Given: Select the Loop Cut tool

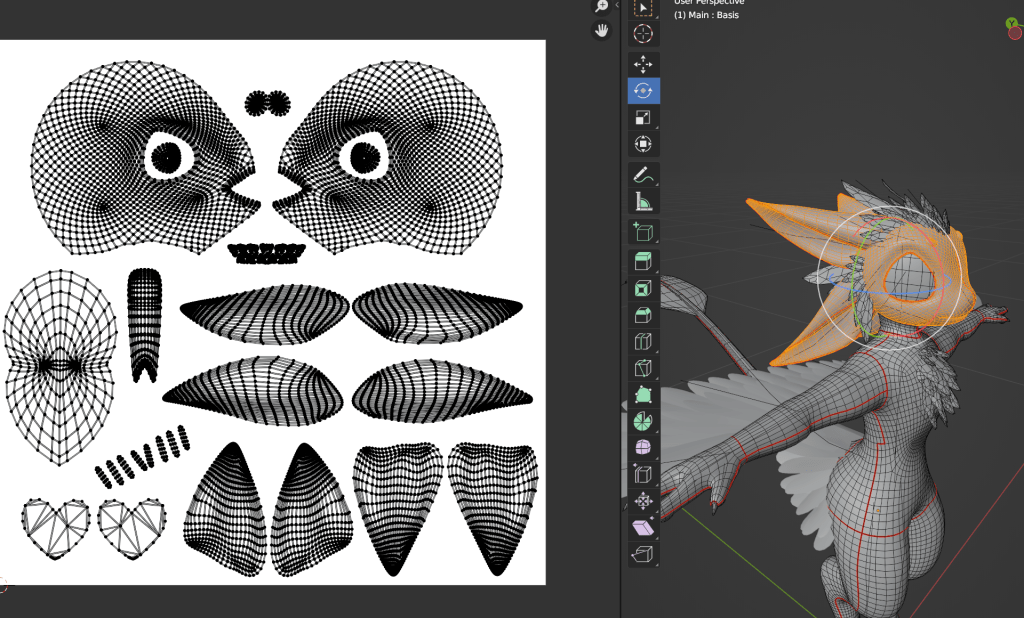Looking at the screenshot, I should (643, 342).
